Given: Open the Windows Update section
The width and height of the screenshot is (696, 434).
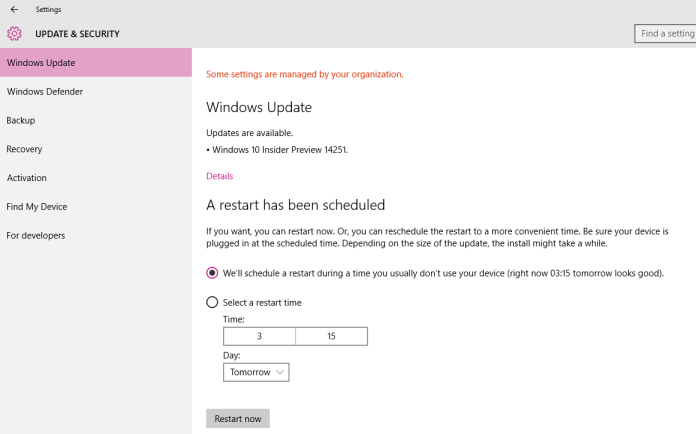Looking at the screenshot, I should coord(96,63).
